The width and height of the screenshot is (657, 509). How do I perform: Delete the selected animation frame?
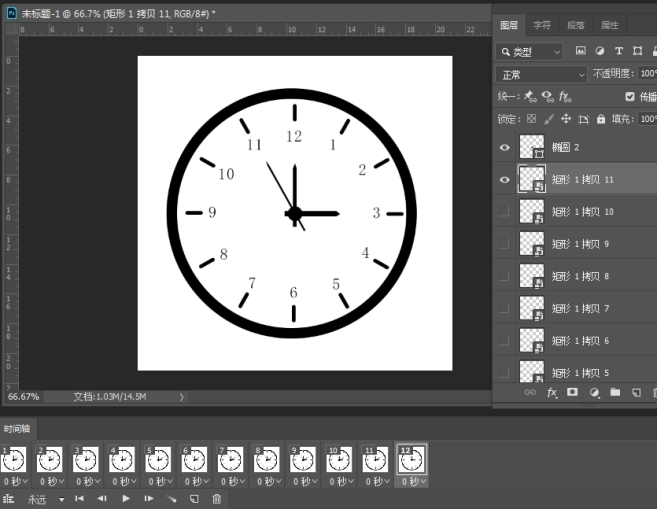pos(216,498)
